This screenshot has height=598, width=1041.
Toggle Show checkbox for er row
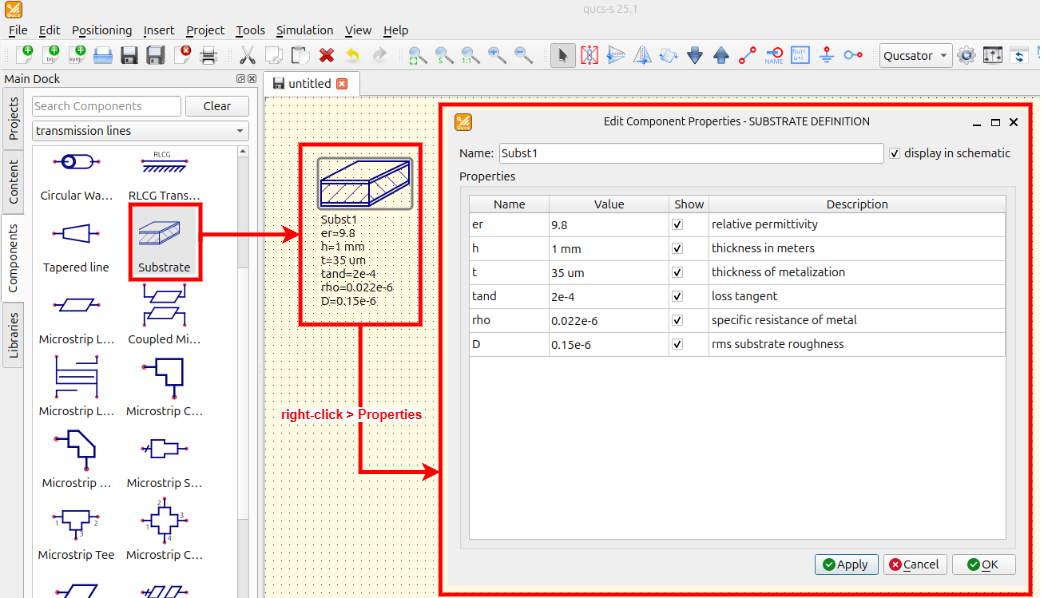click(677, 224)
